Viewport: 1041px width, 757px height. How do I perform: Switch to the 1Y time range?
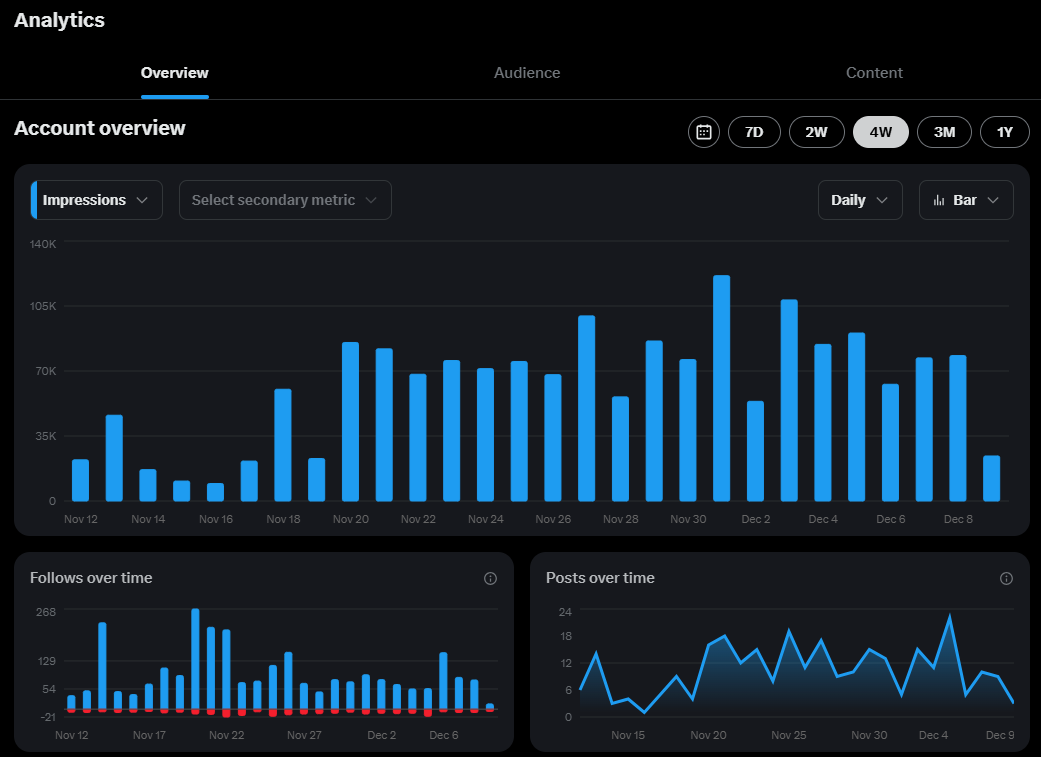1004,132
